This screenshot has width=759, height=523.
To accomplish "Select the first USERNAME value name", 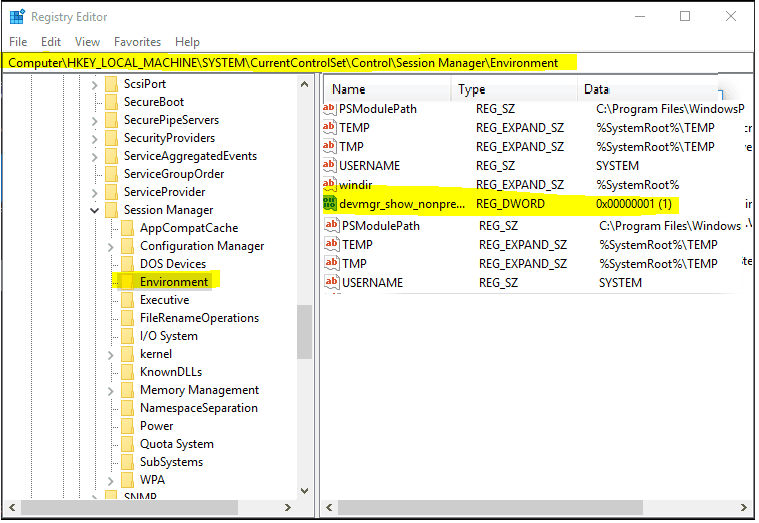I will pyautogui.click(x=369, y=166).
